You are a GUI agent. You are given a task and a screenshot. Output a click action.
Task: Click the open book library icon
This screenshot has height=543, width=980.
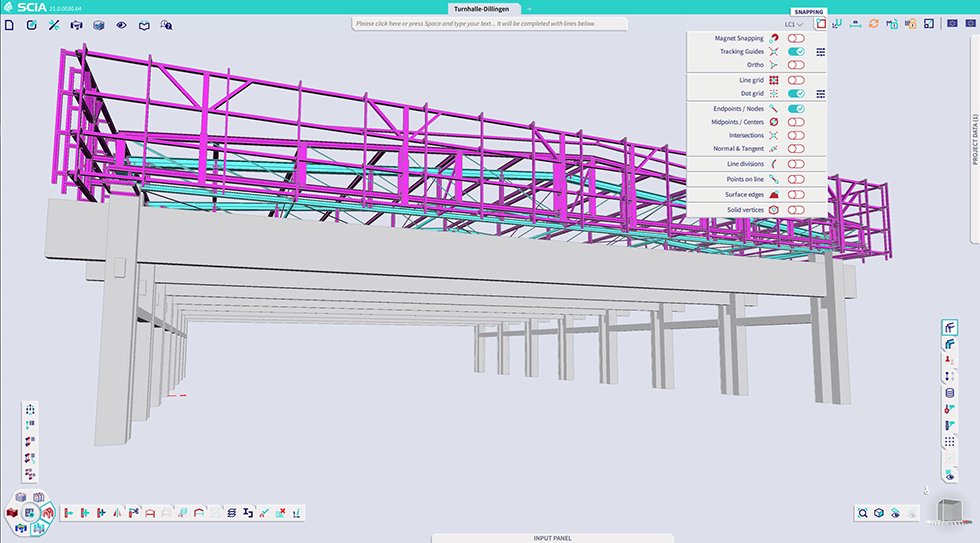[x=144, y=24]
